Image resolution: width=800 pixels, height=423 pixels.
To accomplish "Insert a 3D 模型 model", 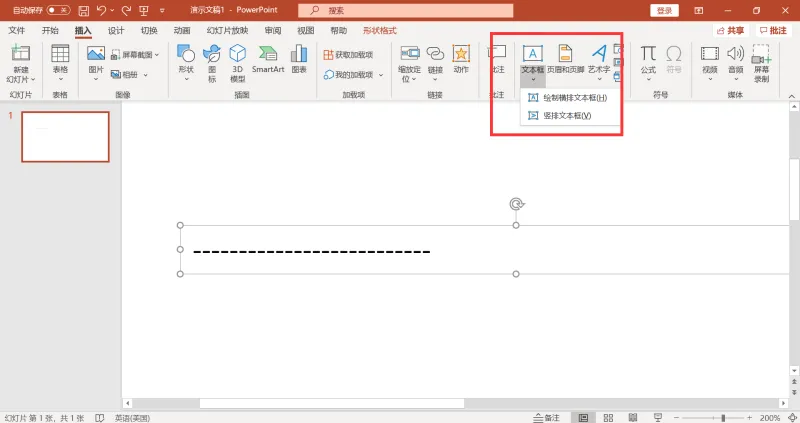I will (x=237, y=63).
